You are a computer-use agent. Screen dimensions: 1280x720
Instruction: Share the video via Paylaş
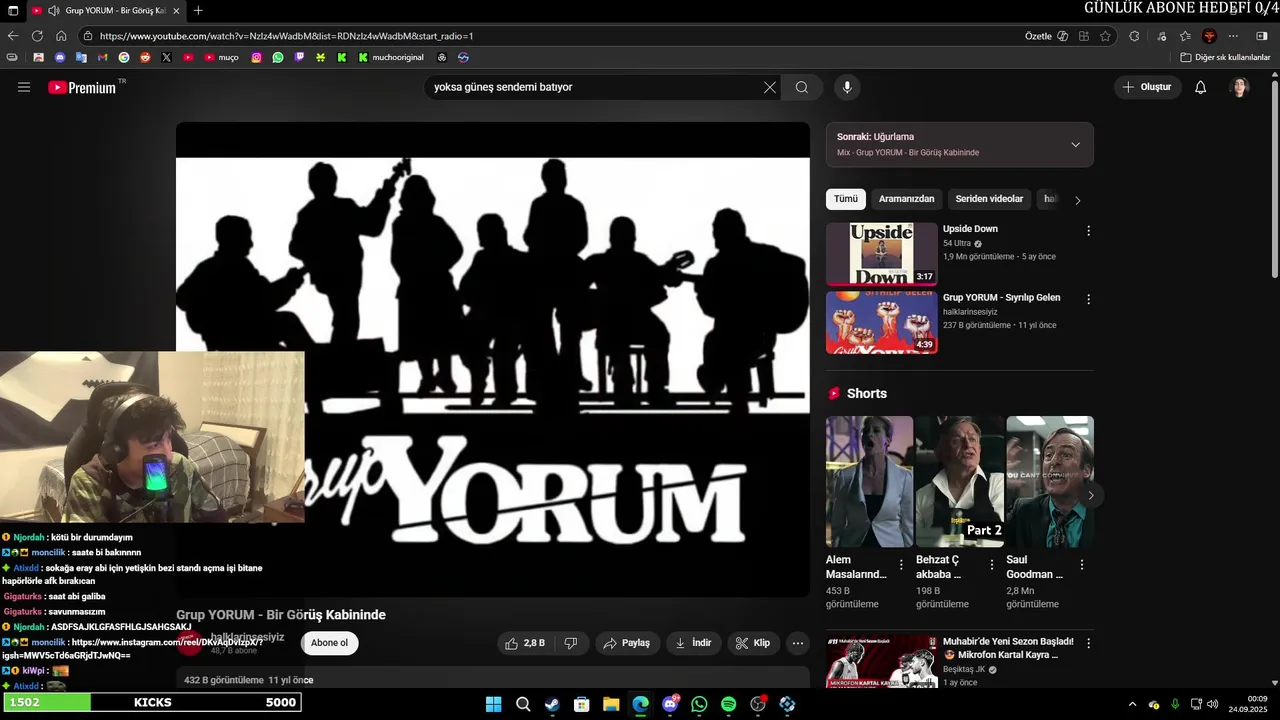click(x=627, y=643)
